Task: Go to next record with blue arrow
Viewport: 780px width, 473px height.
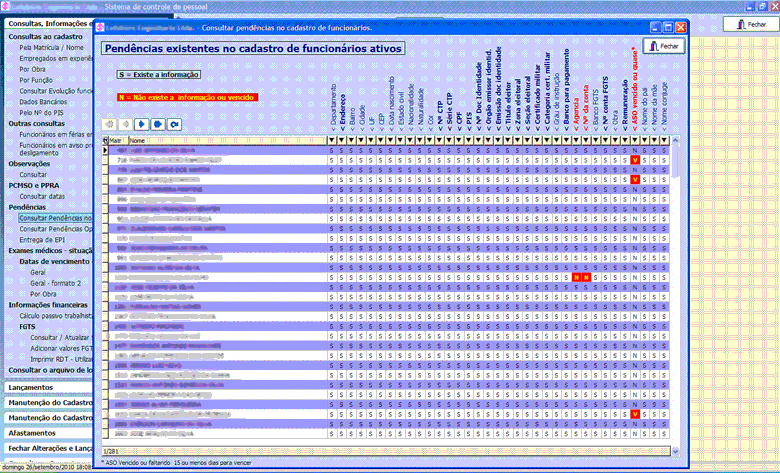Action: click(x=141, y=124)
